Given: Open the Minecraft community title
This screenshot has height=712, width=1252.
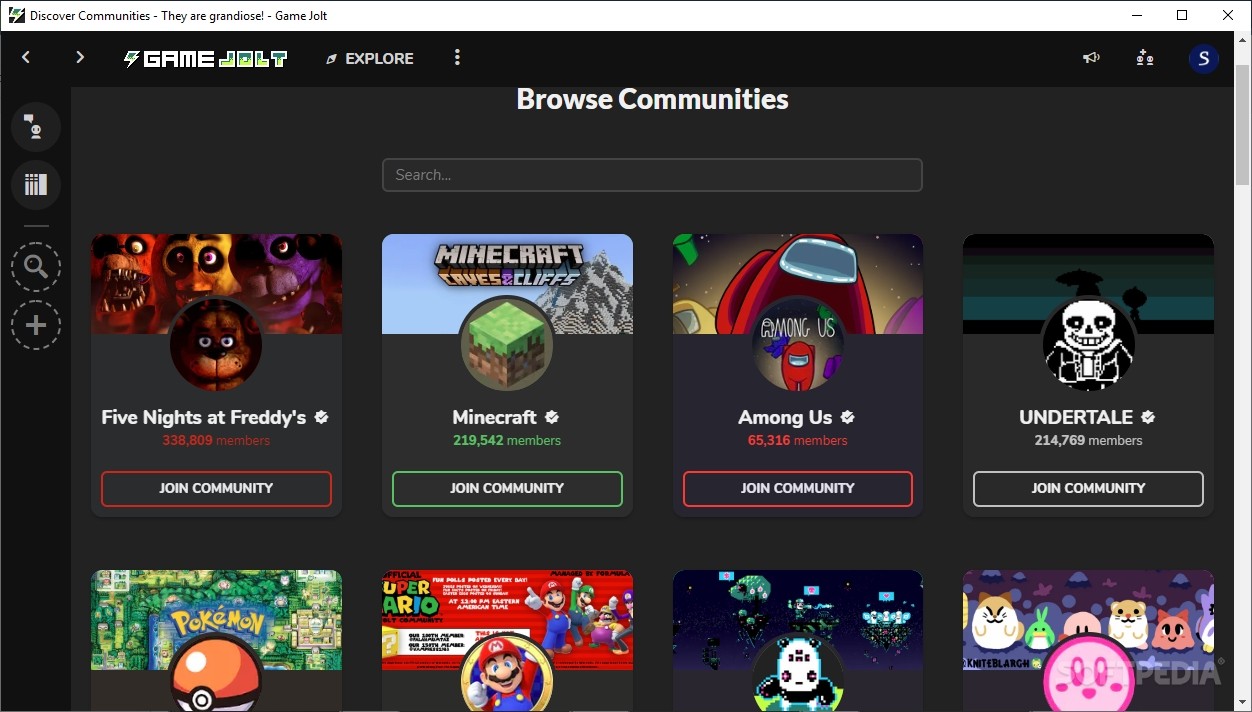Looking at the screenshot, I should [495, 417].
